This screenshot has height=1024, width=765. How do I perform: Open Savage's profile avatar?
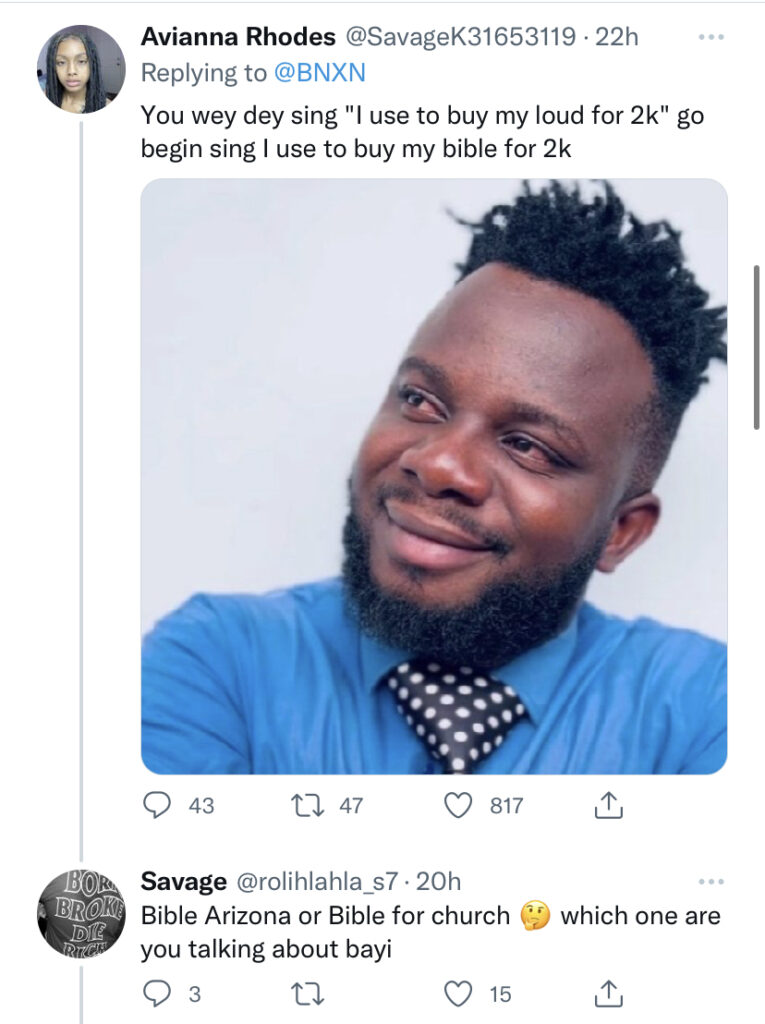[81, 914]
